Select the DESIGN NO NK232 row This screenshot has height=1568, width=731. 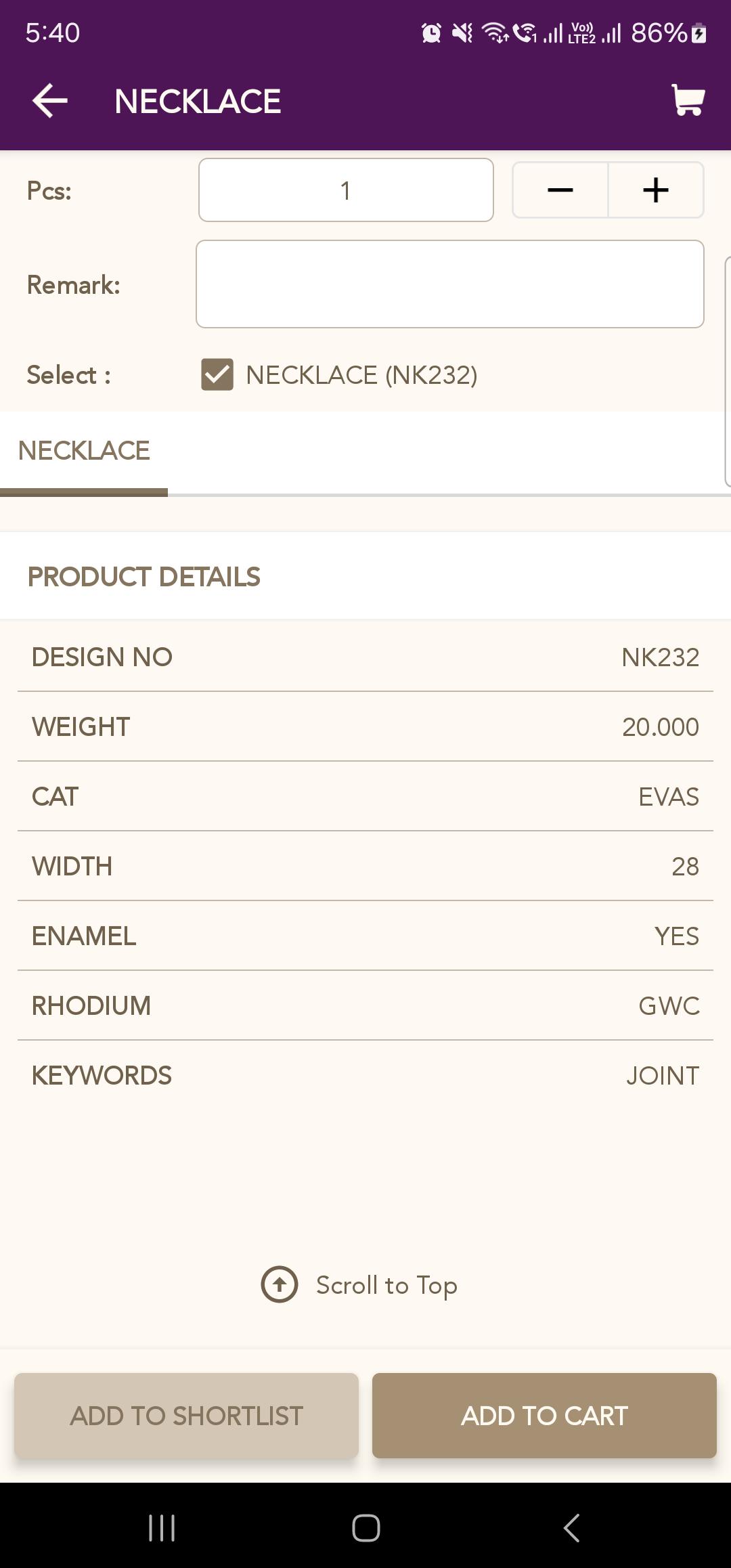(x=365, y=657)
